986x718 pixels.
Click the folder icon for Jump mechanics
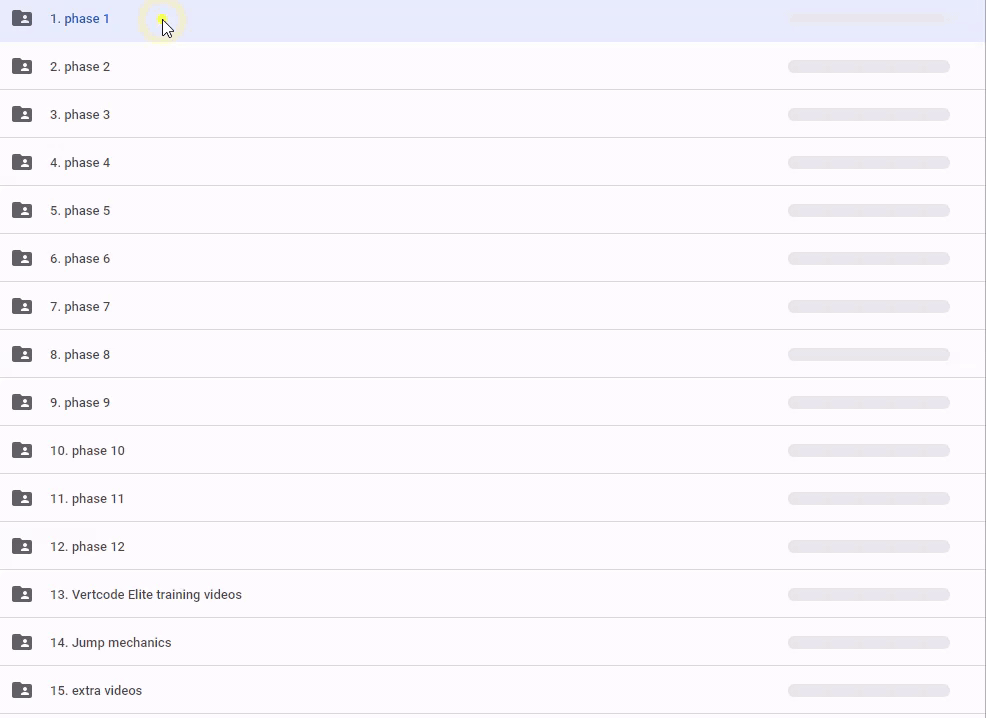(22, 643)
